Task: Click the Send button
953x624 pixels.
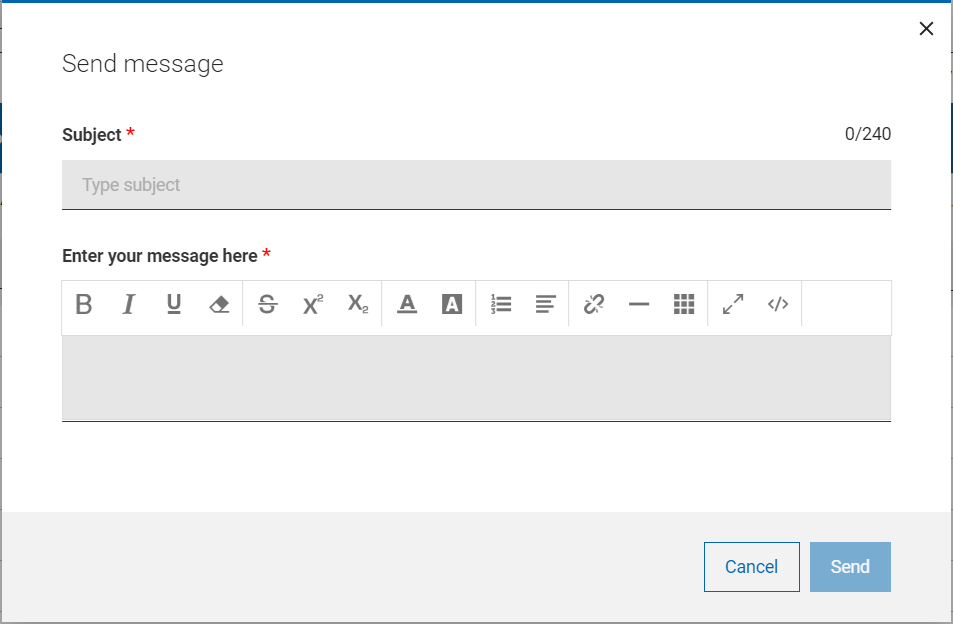Action: point(849,566)
